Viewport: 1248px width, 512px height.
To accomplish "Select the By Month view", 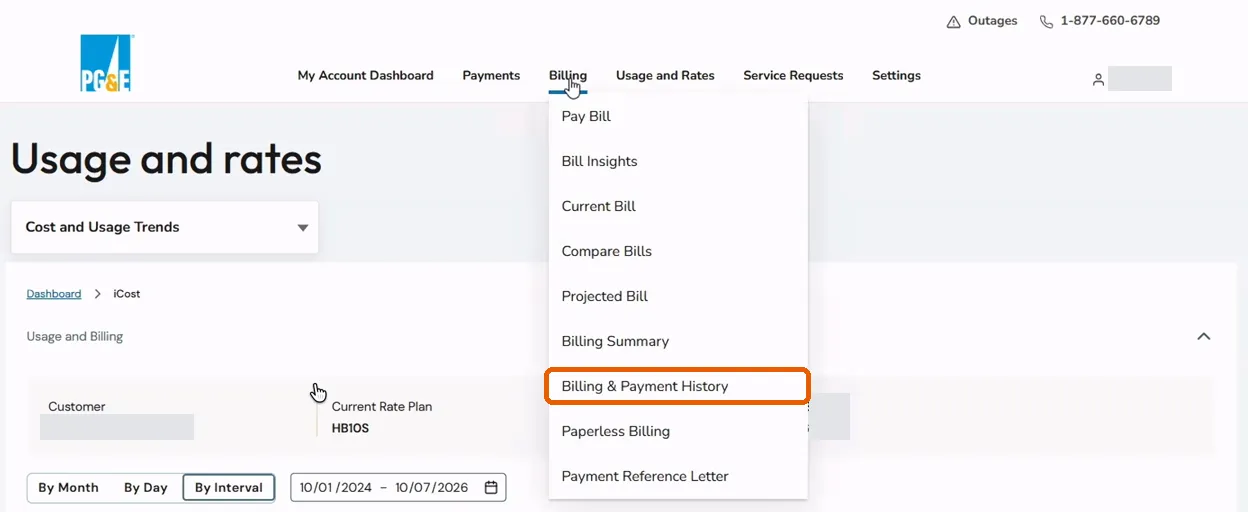I will (69, 488).
